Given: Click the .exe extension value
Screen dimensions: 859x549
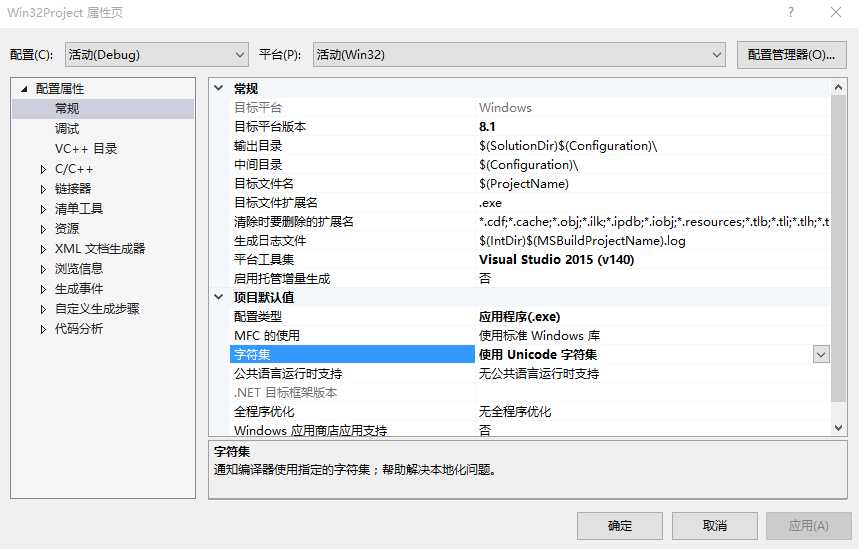Looking at the screenshot, I should (490, 203).
